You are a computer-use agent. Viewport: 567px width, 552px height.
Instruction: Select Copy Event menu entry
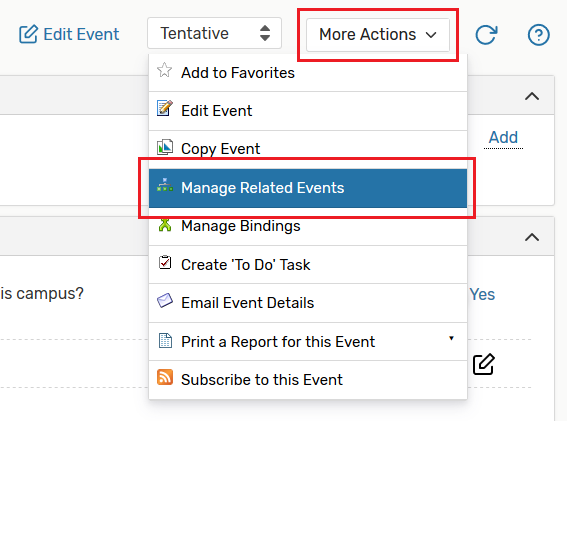[308, 149]
